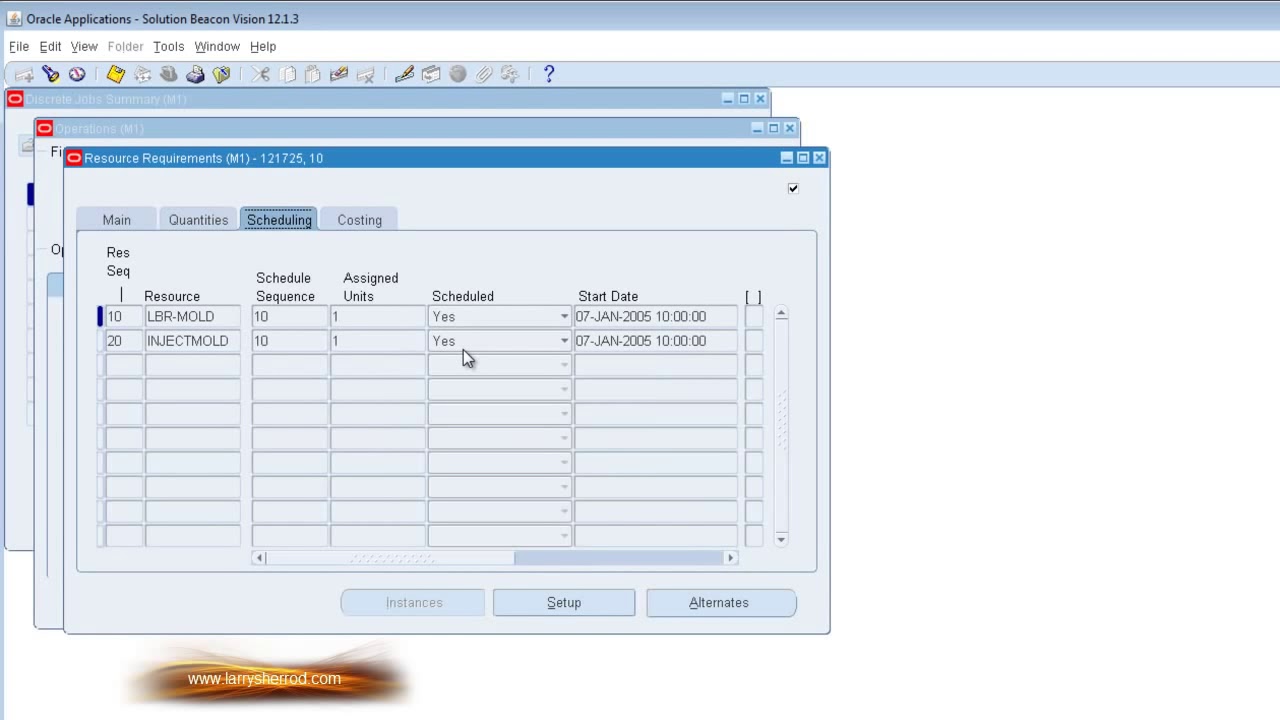Click the Close Form folder icon
Image resolution: width=1280 pixels, height=720 pixels.
tap(222, 74)
